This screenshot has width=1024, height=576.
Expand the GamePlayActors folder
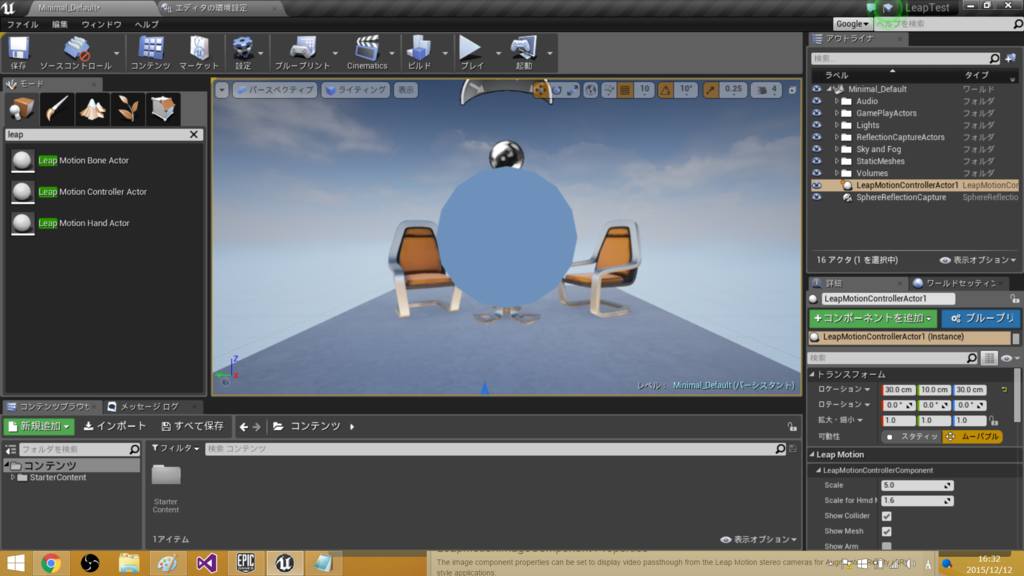[x=837, y=114]
